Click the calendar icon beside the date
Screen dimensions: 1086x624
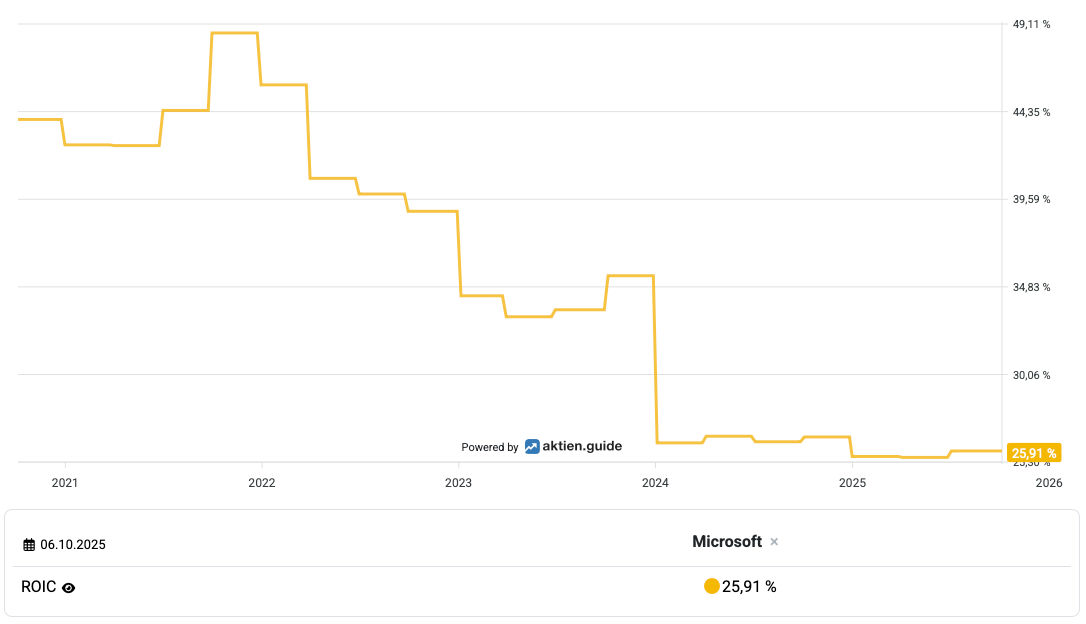[x=29, y=545]
